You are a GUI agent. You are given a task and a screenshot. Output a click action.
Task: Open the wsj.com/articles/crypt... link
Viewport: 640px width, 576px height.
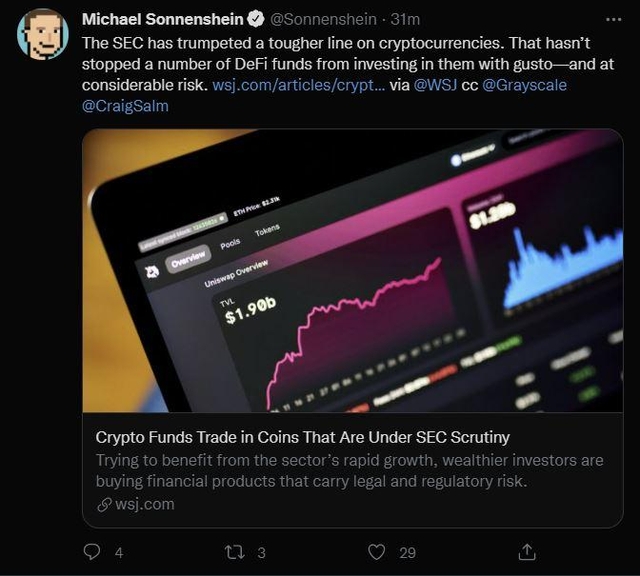298,85
